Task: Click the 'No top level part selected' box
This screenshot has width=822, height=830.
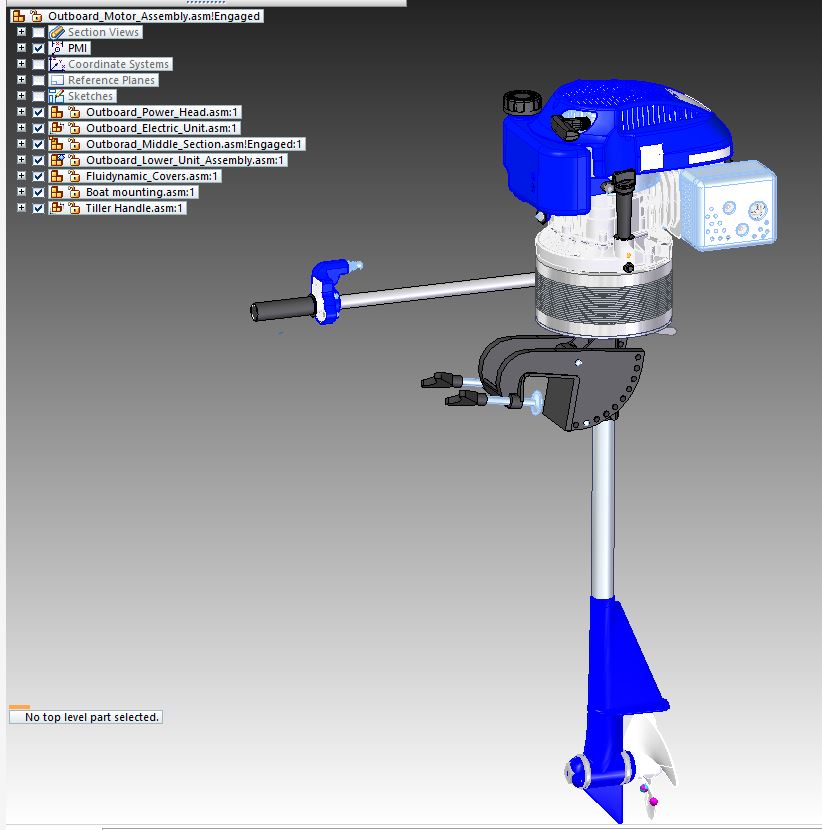Action: pos(91,717)
